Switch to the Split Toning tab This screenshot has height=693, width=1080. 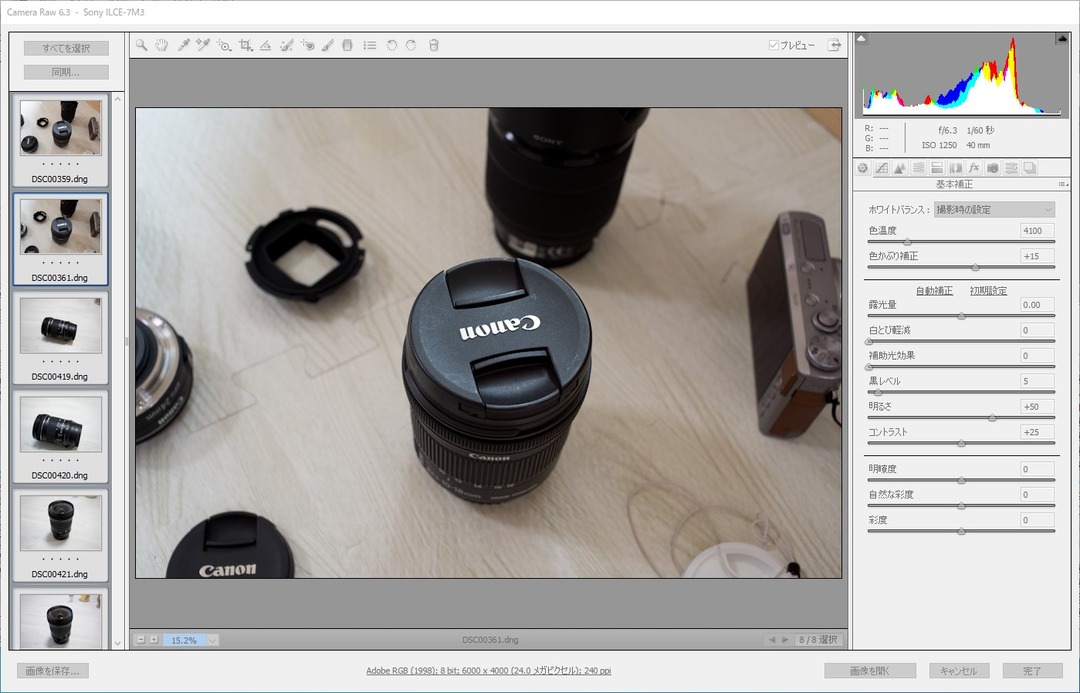pos(937,167)
